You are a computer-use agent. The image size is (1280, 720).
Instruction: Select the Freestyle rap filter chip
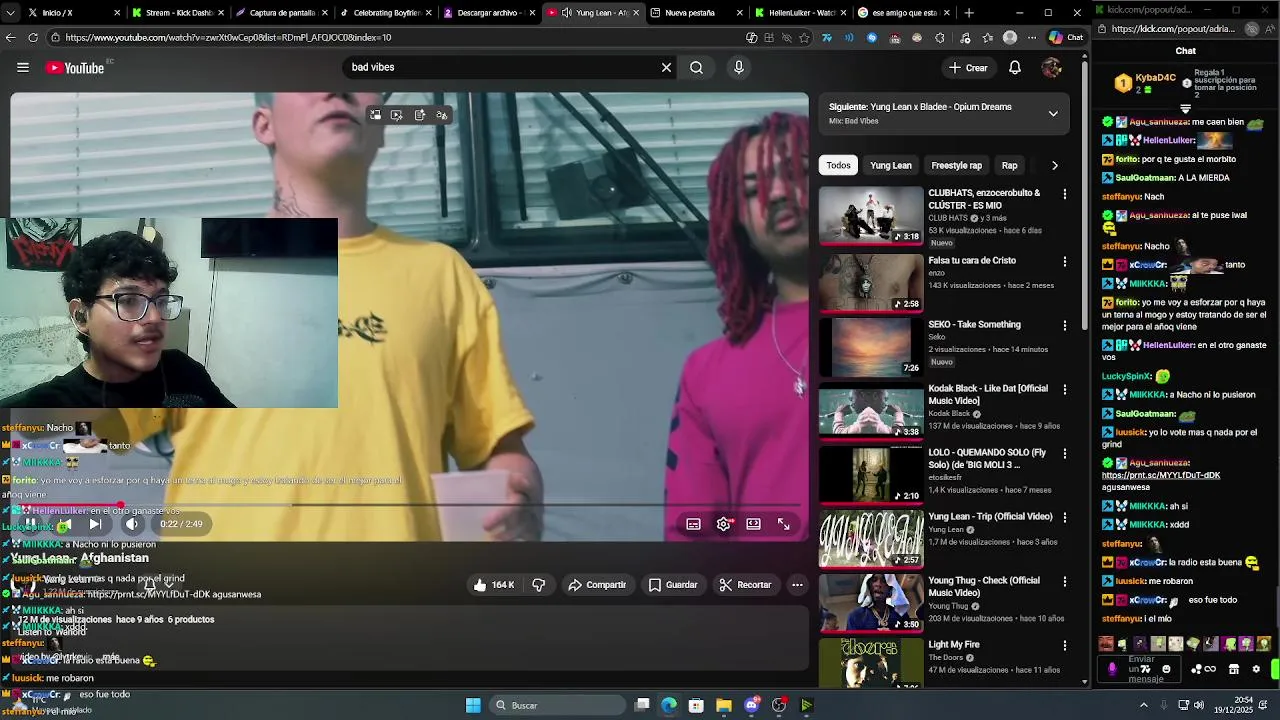(x=957, y=165)
